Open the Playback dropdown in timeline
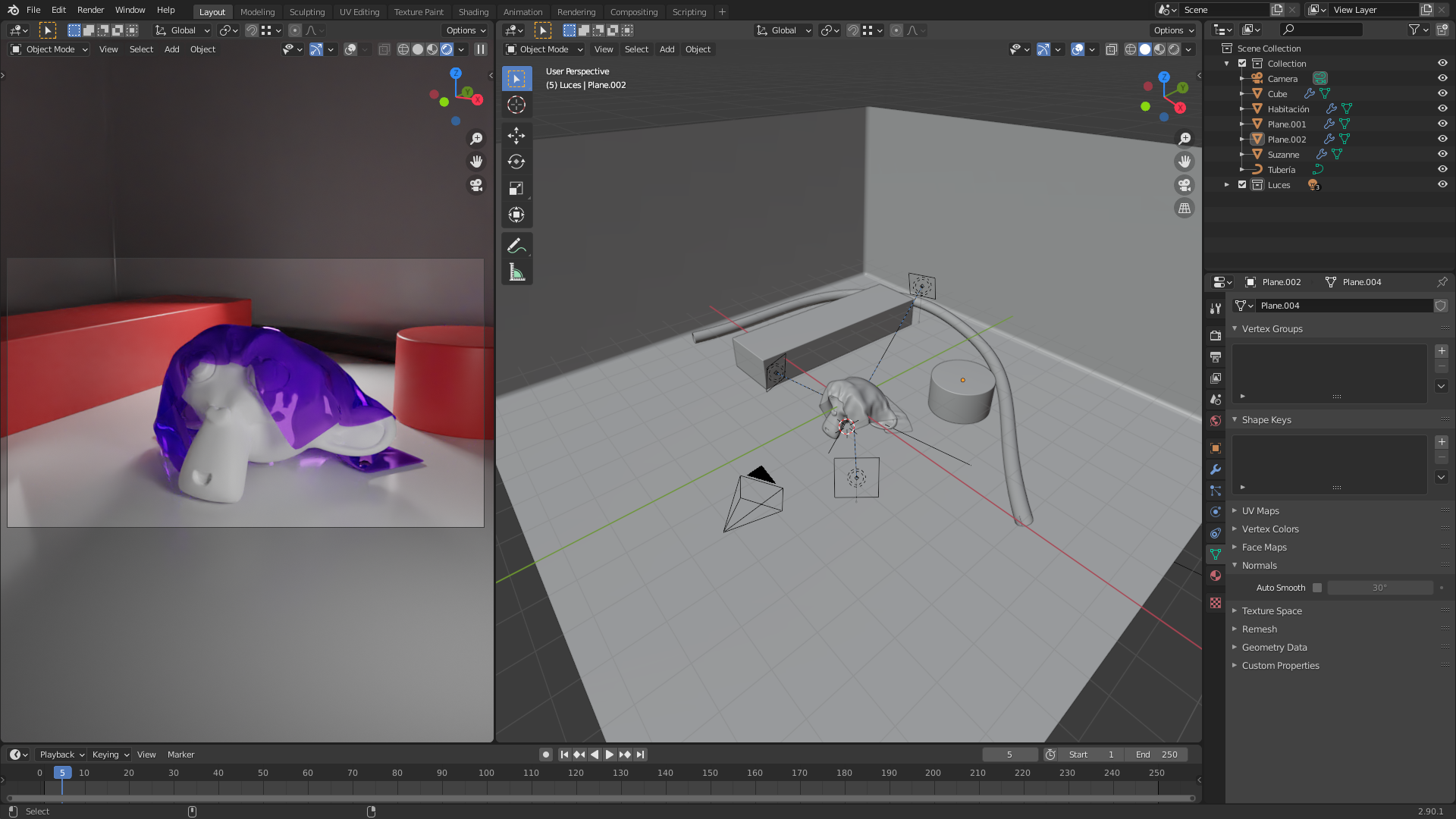The width and height of the screenshot is (1456, 819). 61,755
